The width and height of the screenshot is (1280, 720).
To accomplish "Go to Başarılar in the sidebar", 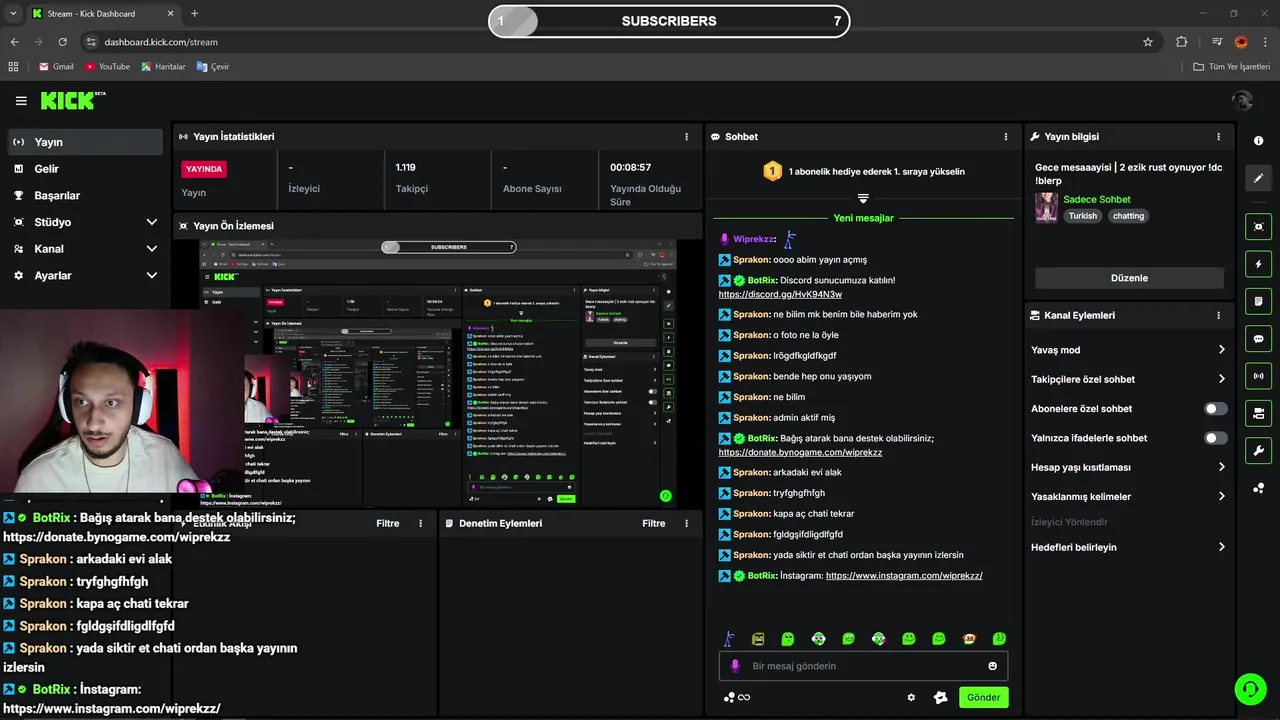I will point(83,195).
